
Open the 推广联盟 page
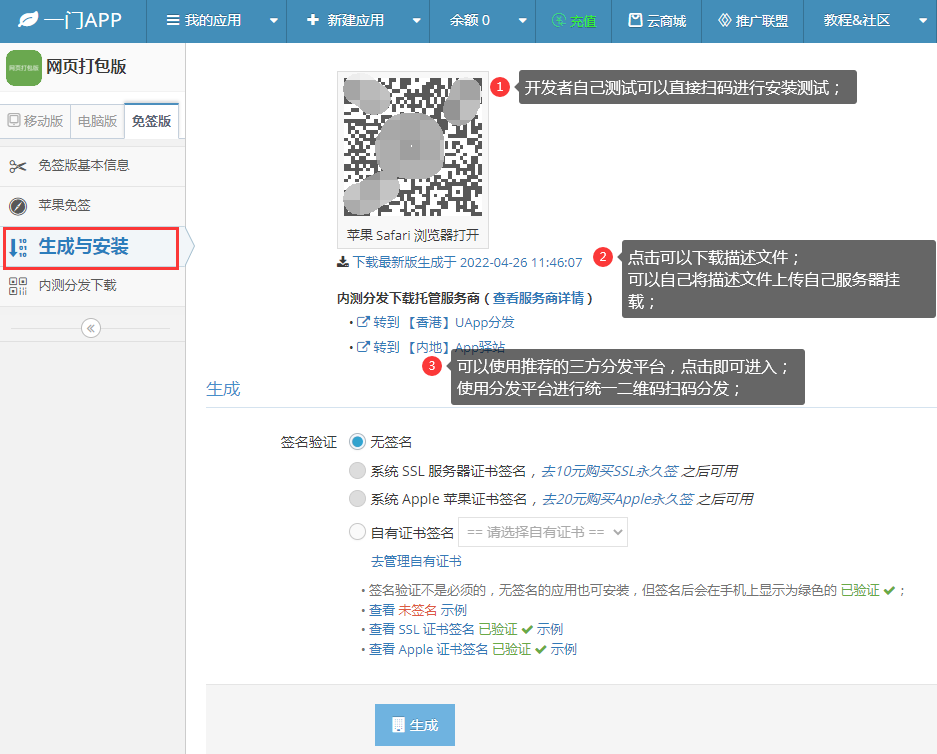752,21
